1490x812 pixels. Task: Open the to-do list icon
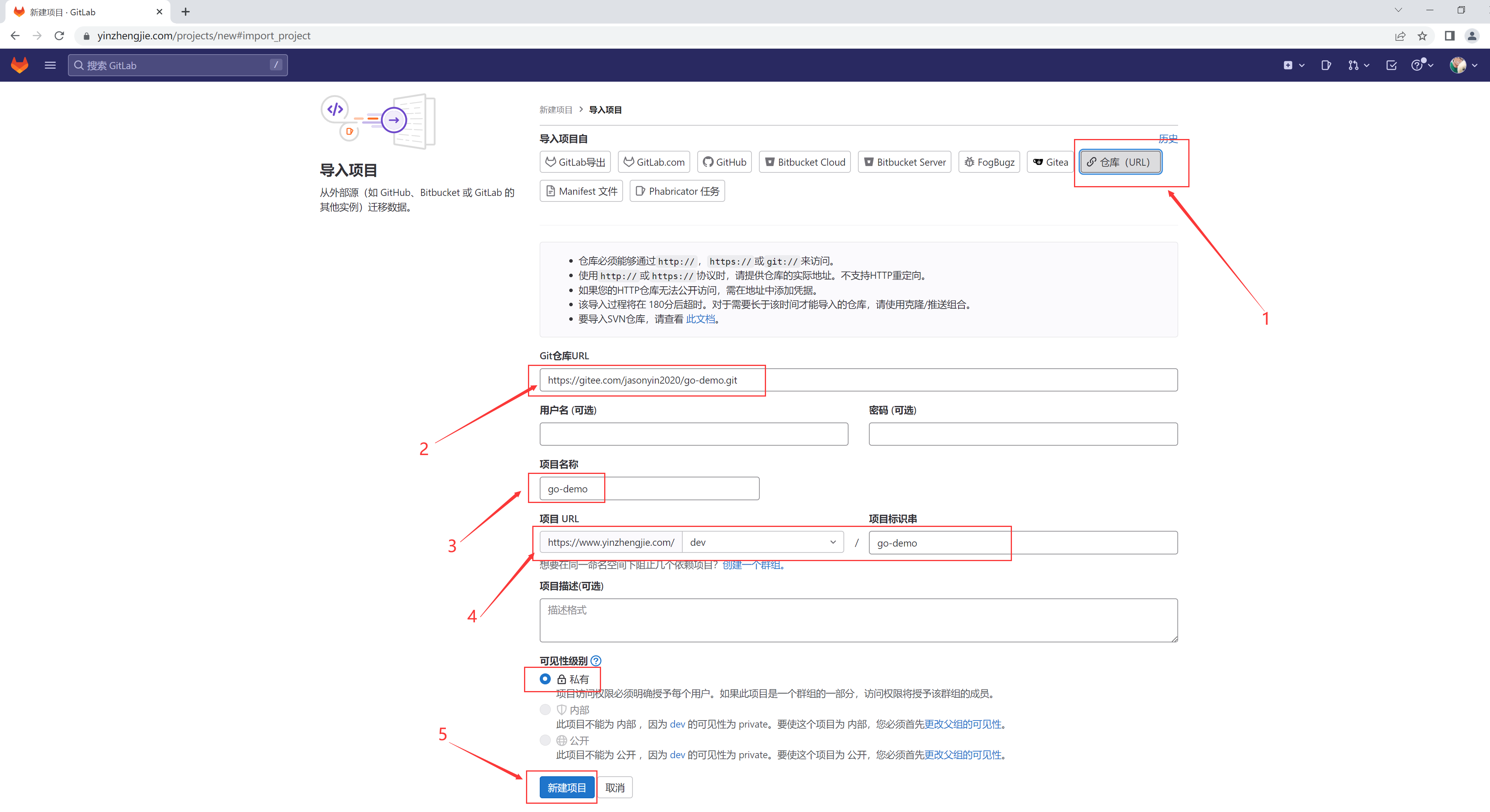1391,65
